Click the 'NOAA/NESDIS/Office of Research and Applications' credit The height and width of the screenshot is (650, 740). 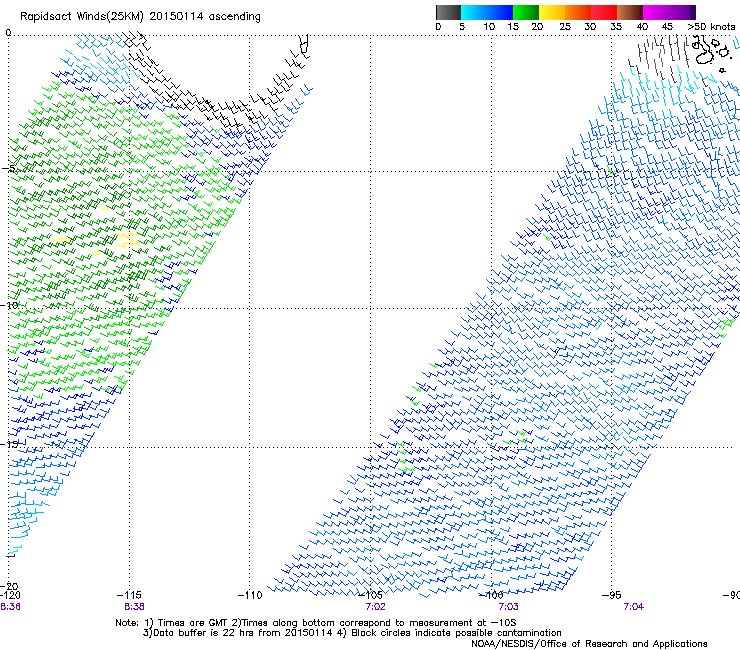point(589,644)
